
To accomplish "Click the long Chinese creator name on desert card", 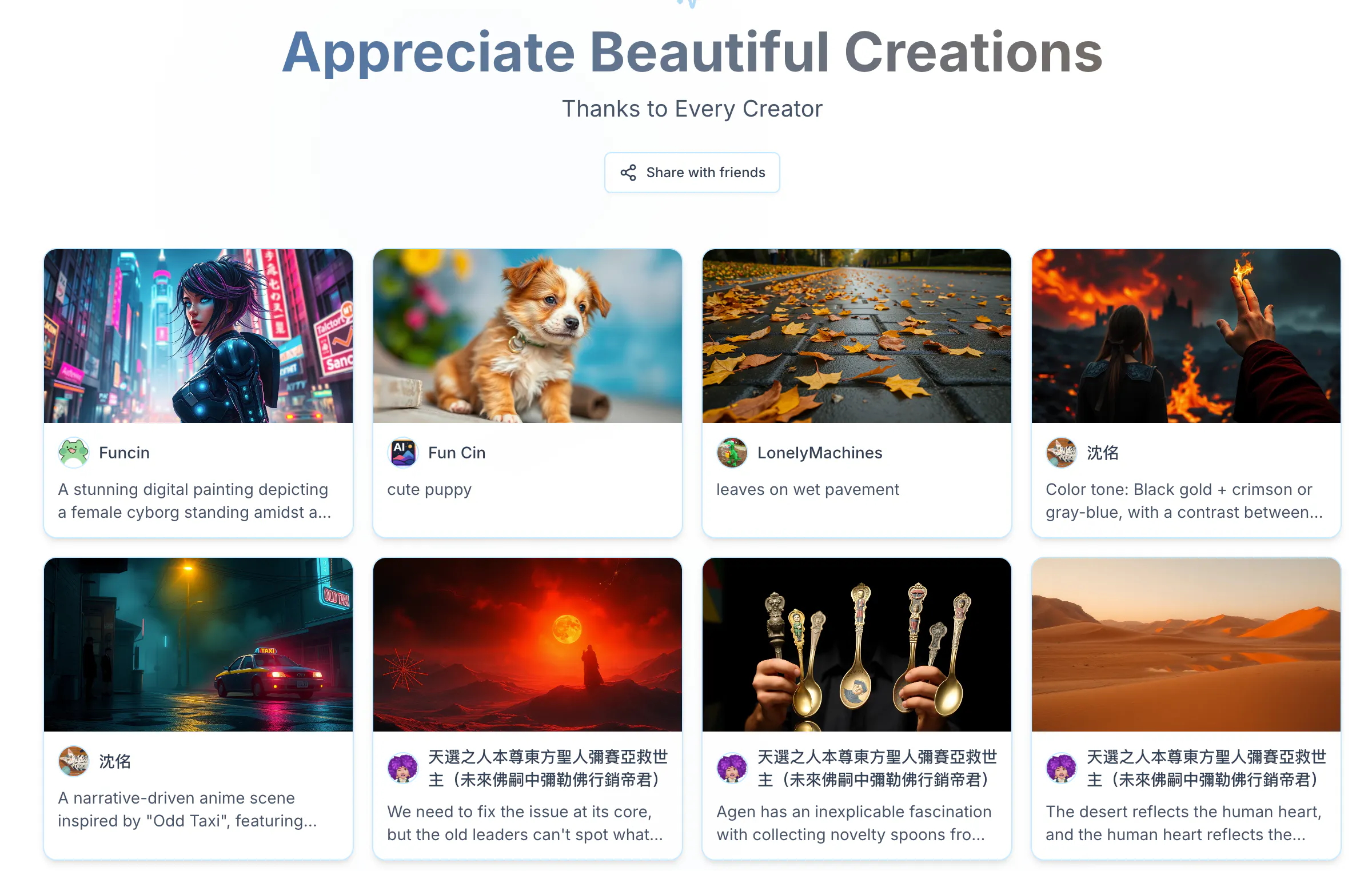I will (1207, 768).
